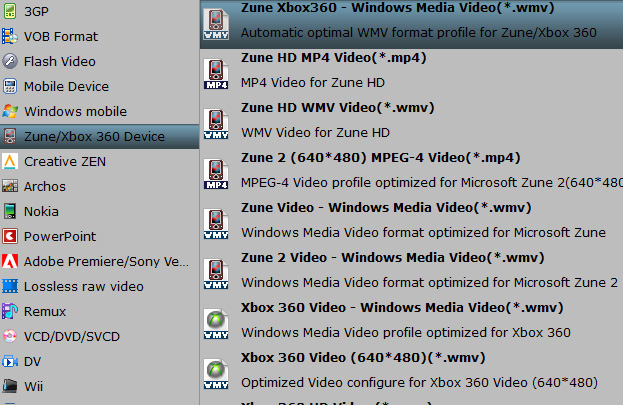Screen dimensions: 623x405
Task: Click 'Automatic optimal WMV format profile' description
Action: tap(419, 33)
